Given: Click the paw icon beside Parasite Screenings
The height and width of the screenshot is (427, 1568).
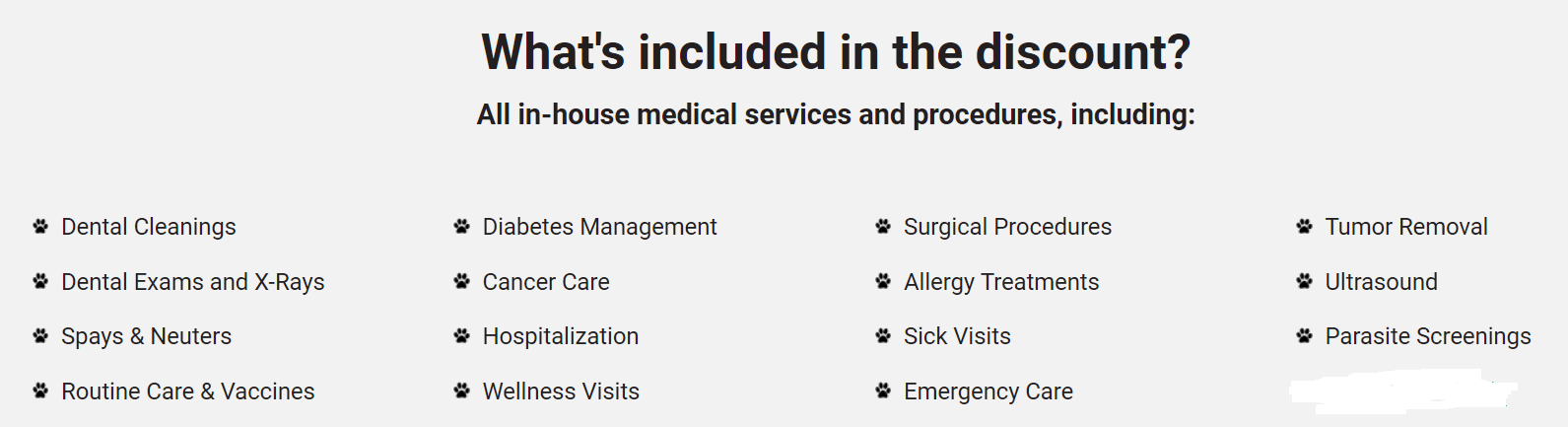Looking at the screenshot, I should coord(1304,336).
